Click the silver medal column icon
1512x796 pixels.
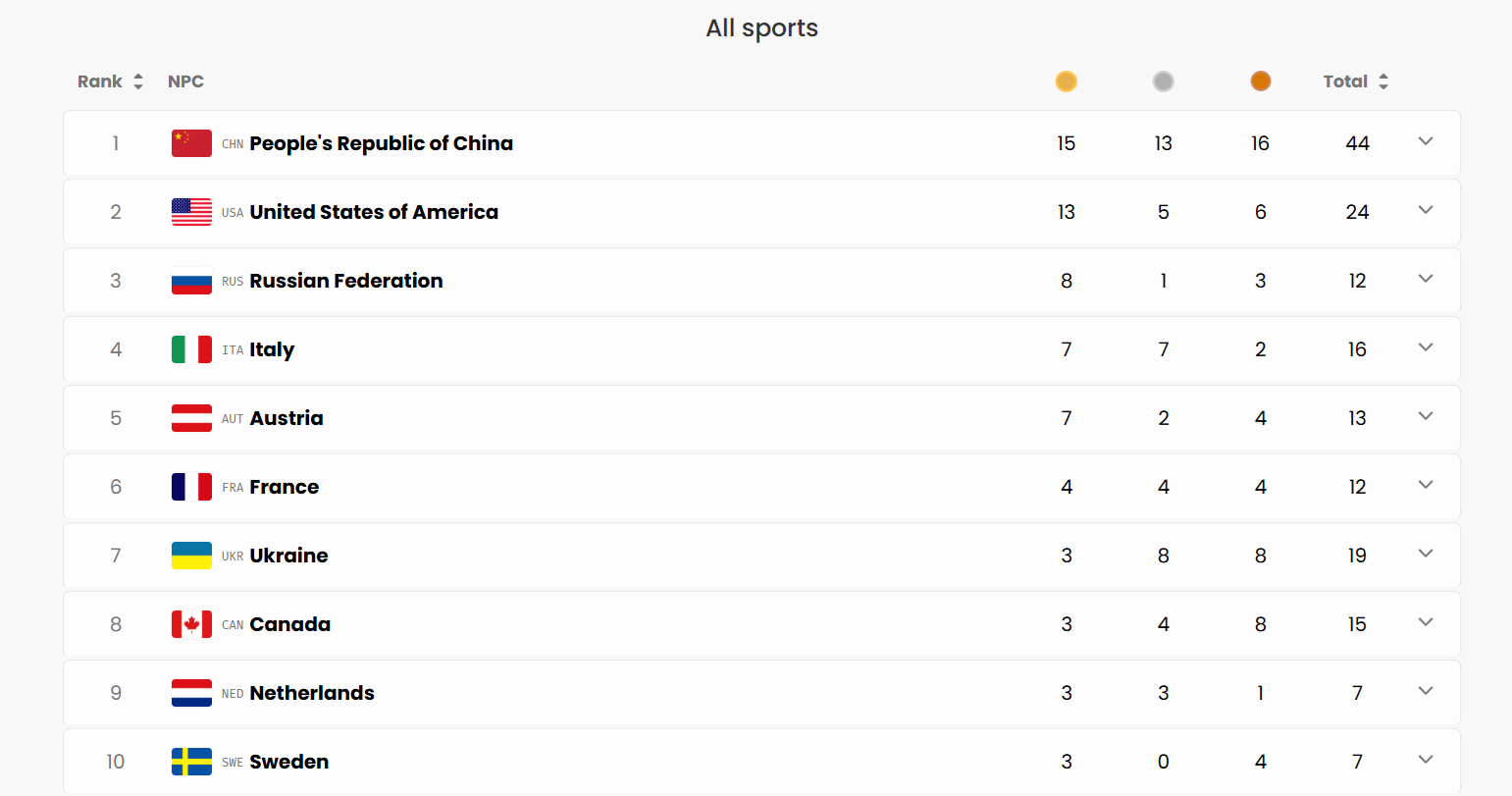point(1163,81)
